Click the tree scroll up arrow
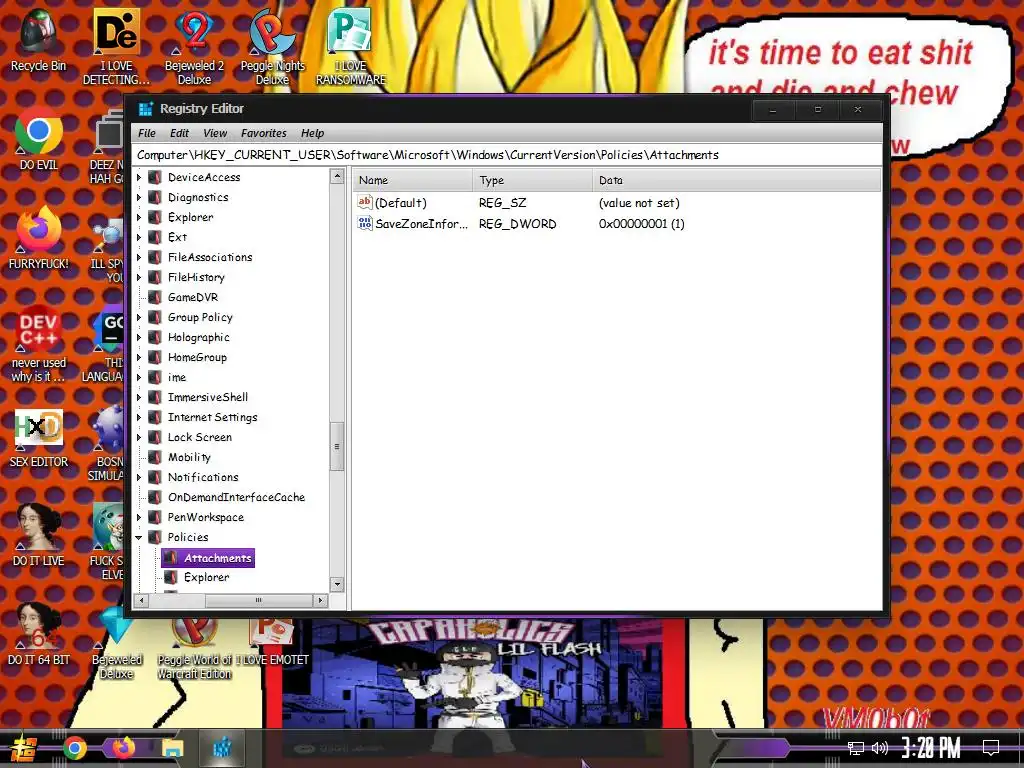 click(337, 176)
